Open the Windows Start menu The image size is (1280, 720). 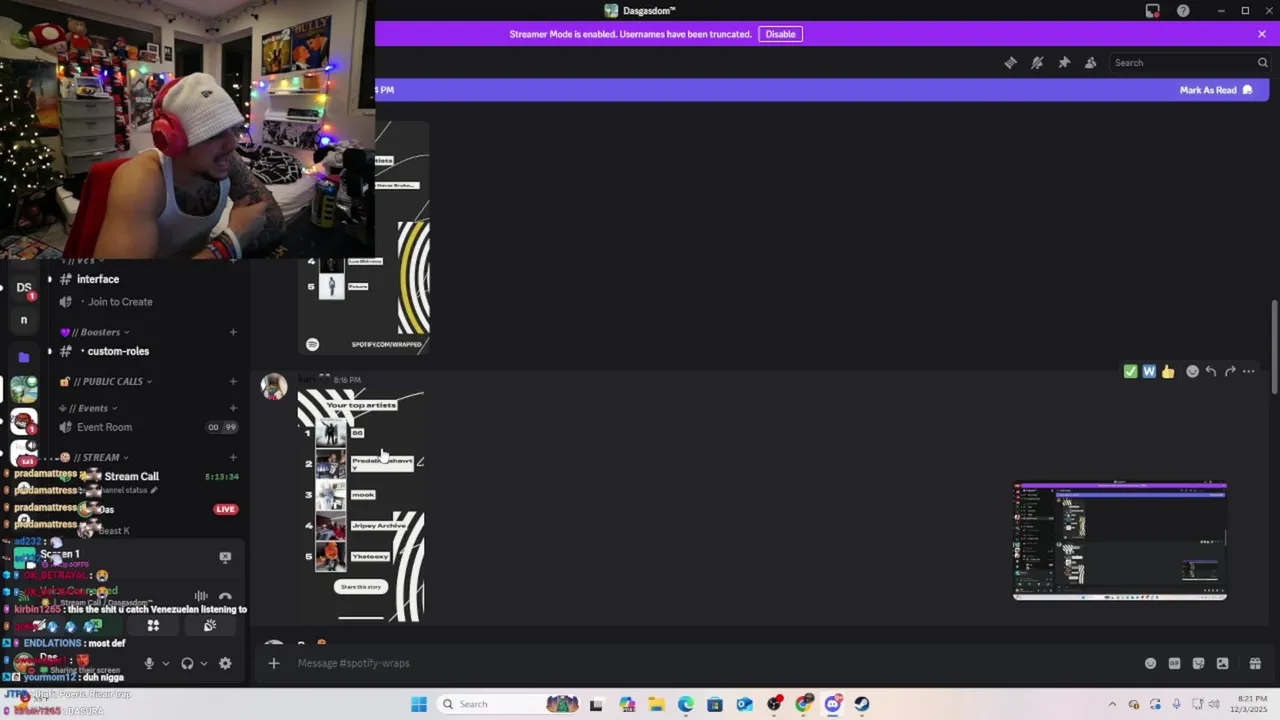tap(419, 704)
